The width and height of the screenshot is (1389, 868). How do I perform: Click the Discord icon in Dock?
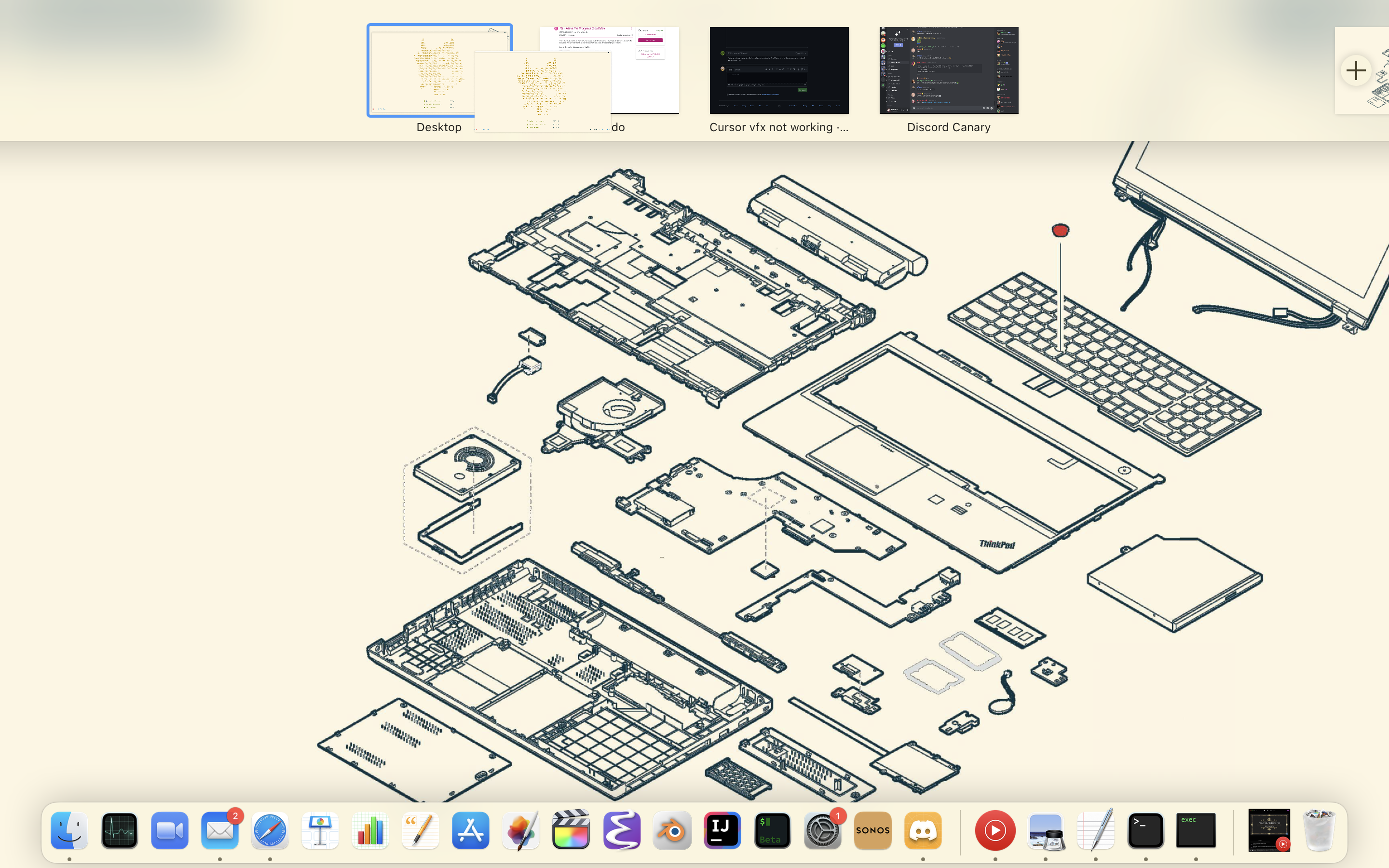(922, 830)
